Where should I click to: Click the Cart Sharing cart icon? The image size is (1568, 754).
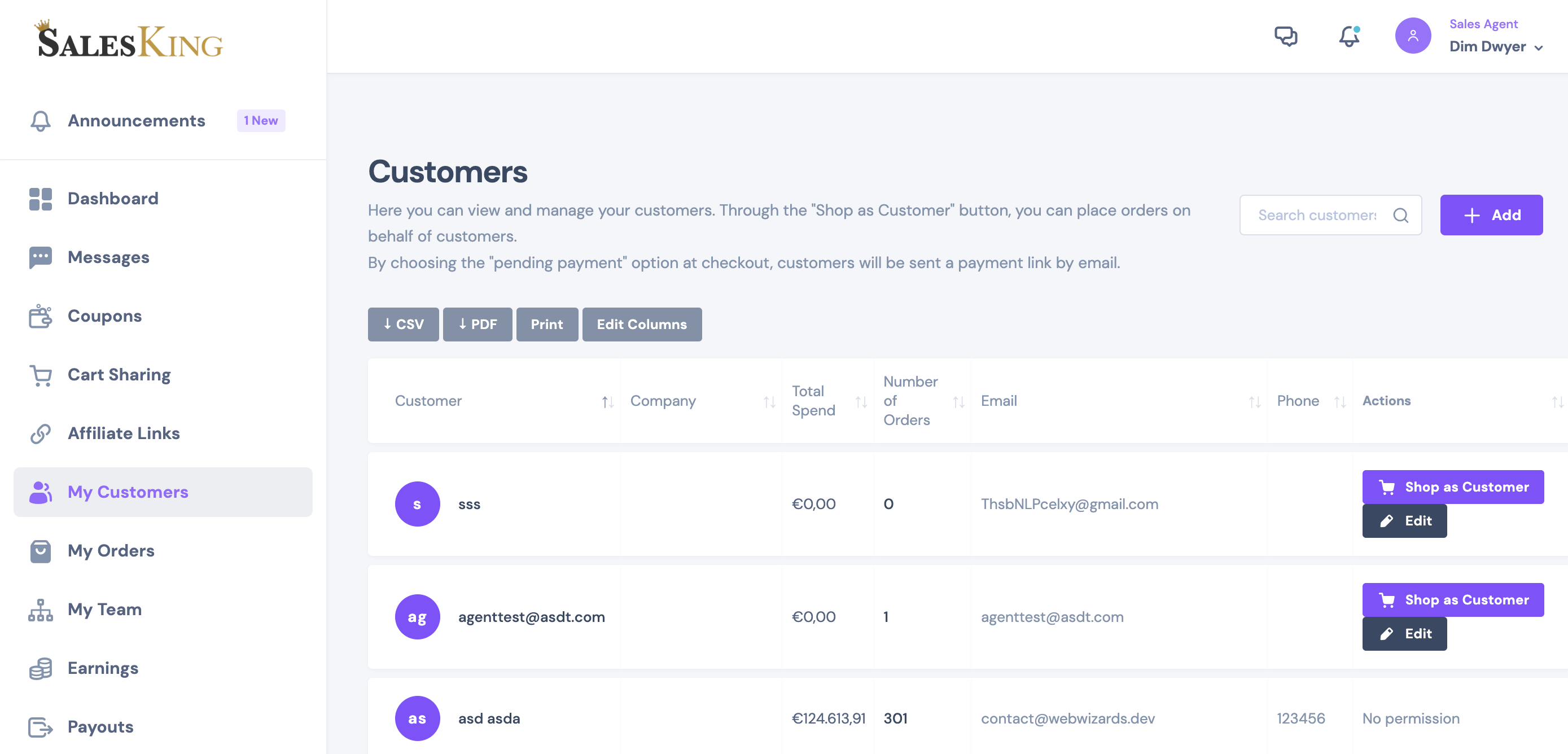pyautogui.click(x=40, y=375)
